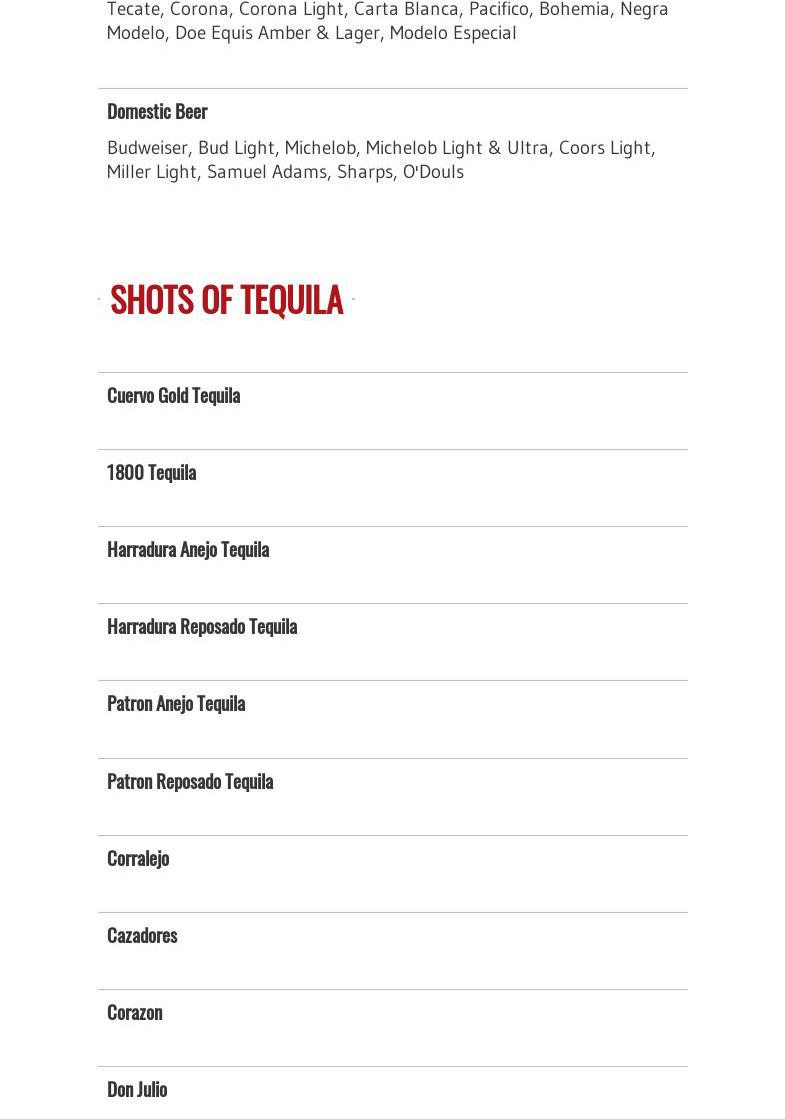Select Harradura Anejo Tequila
Screen dimensions: 785x1119
pos(187,549)
